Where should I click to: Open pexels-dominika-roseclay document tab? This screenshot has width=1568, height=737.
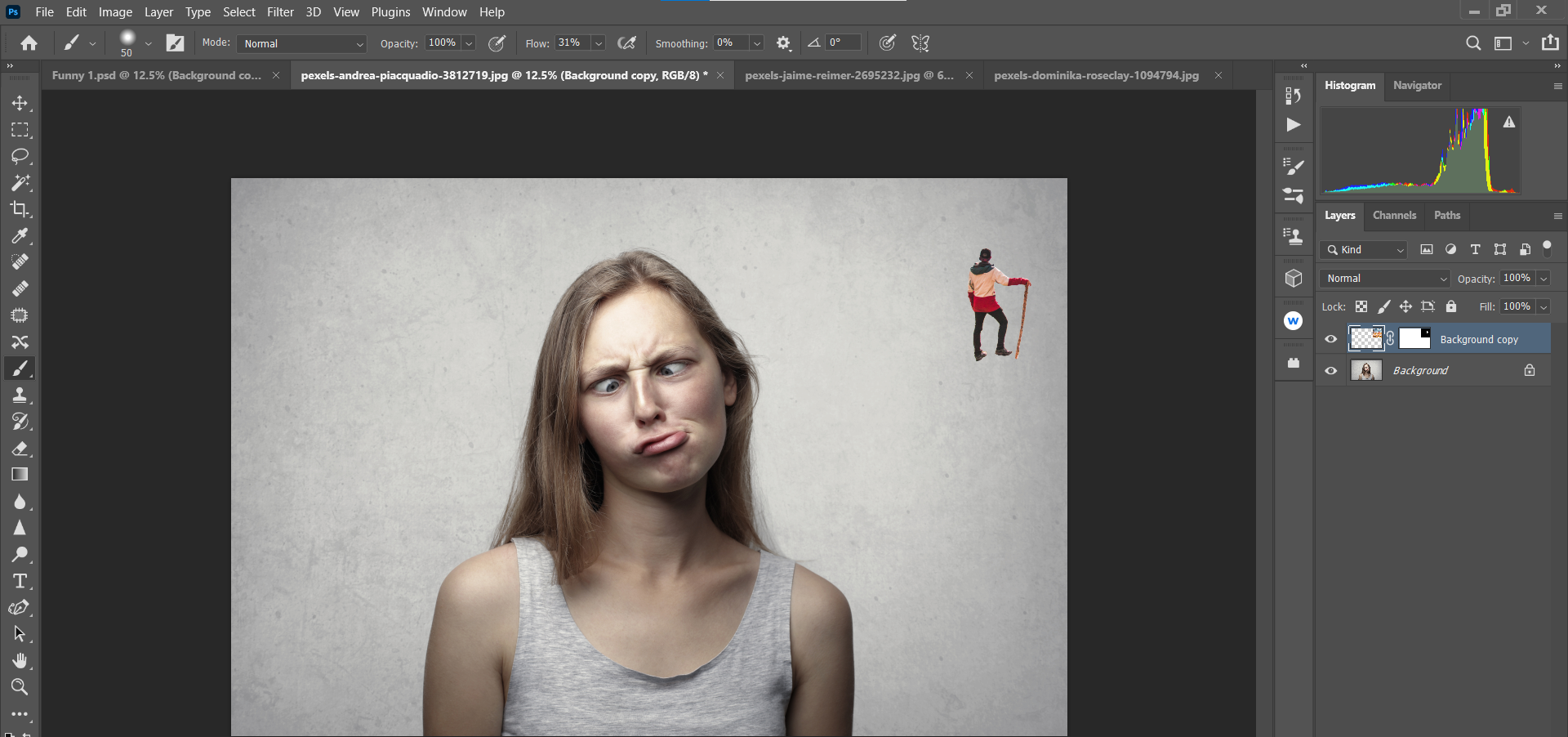coord(1096,75)
